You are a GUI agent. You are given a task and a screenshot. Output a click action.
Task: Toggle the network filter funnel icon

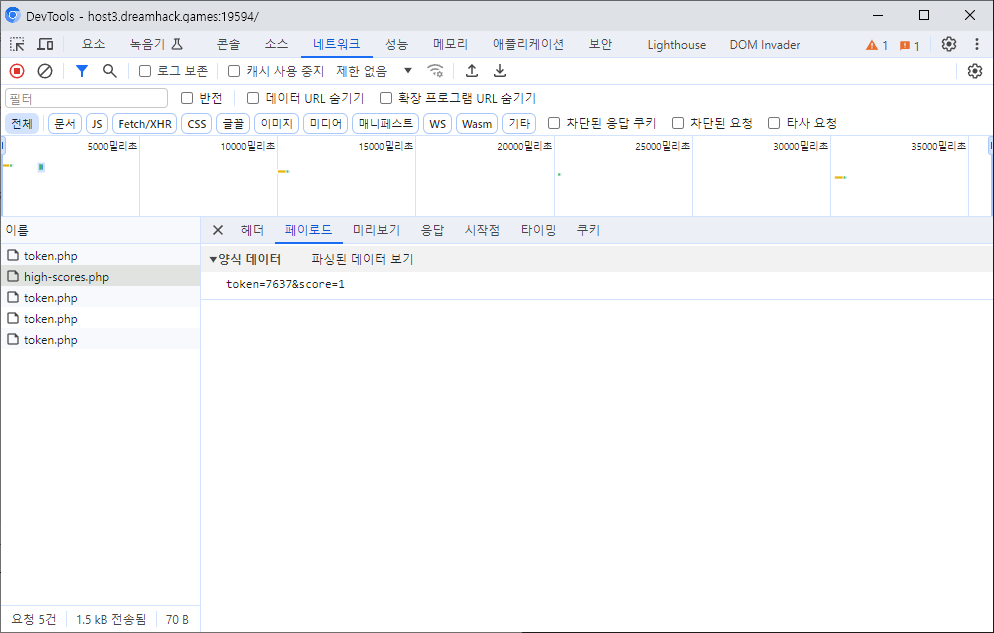click(x=82, y=71)
